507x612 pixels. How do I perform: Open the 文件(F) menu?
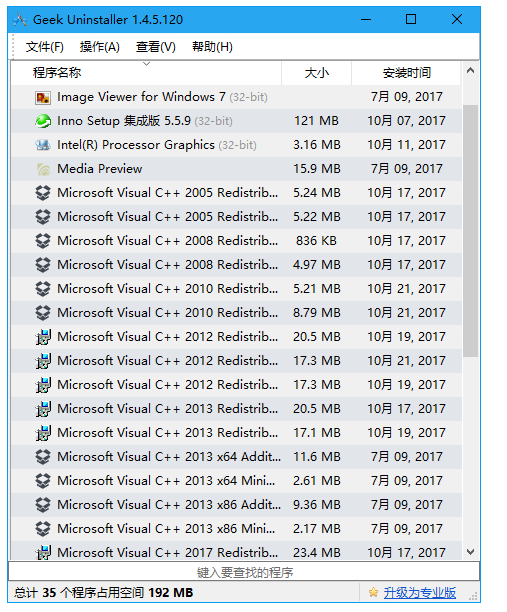(x=44, y=47)
